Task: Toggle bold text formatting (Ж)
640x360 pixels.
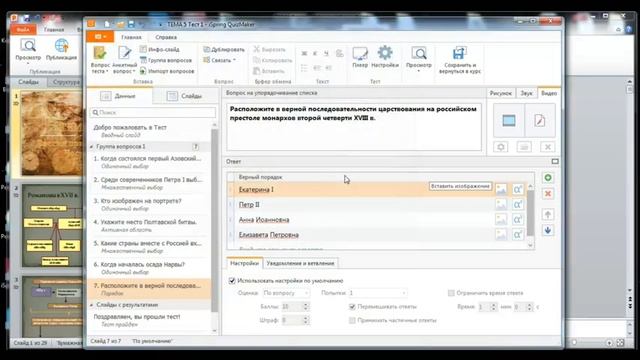Action: click(x=304, y=53)
